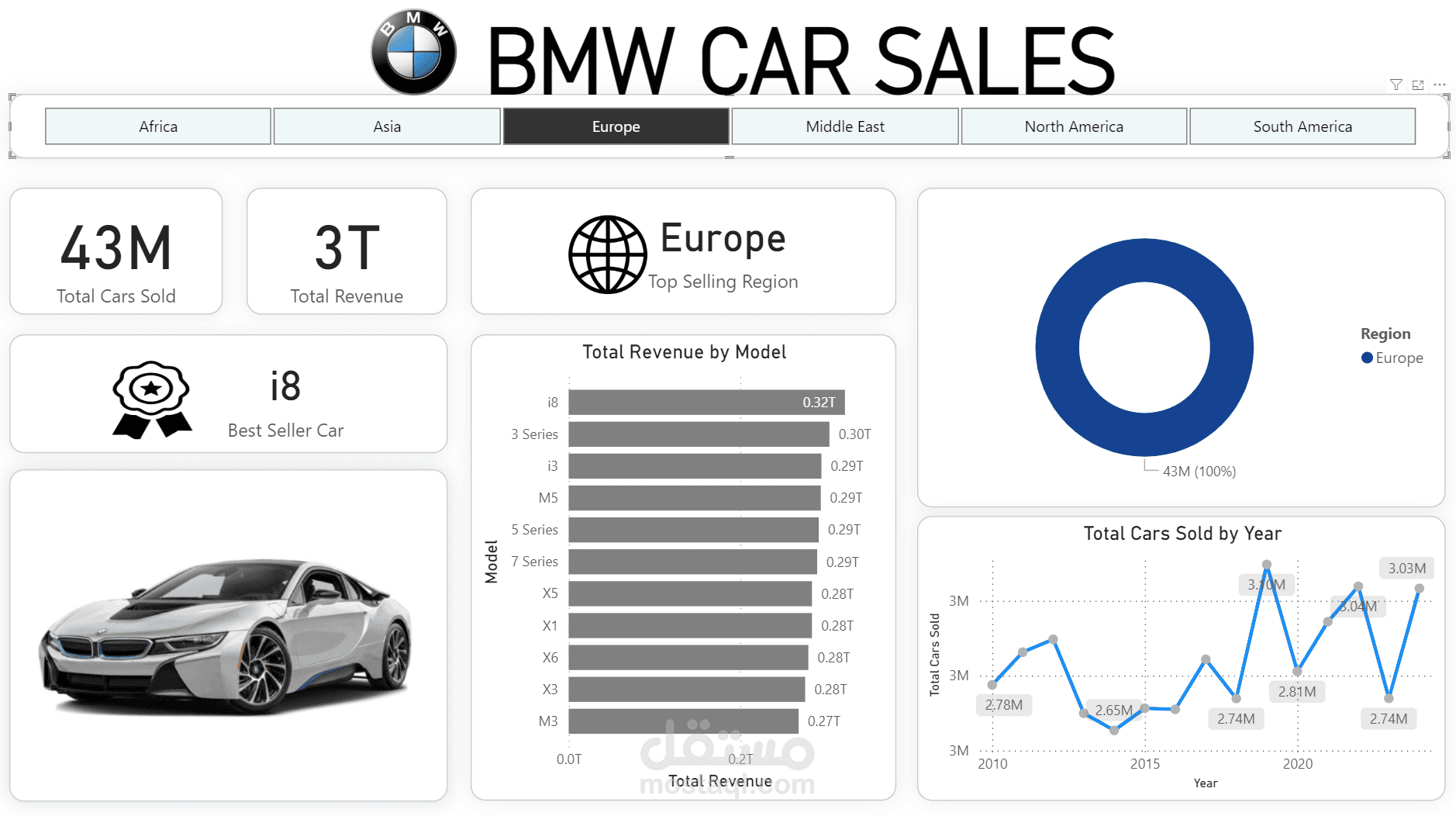Select the i8 bar showing 0.32T
1456x816 pixels.
pyautogui.click(x=706, y=403)
